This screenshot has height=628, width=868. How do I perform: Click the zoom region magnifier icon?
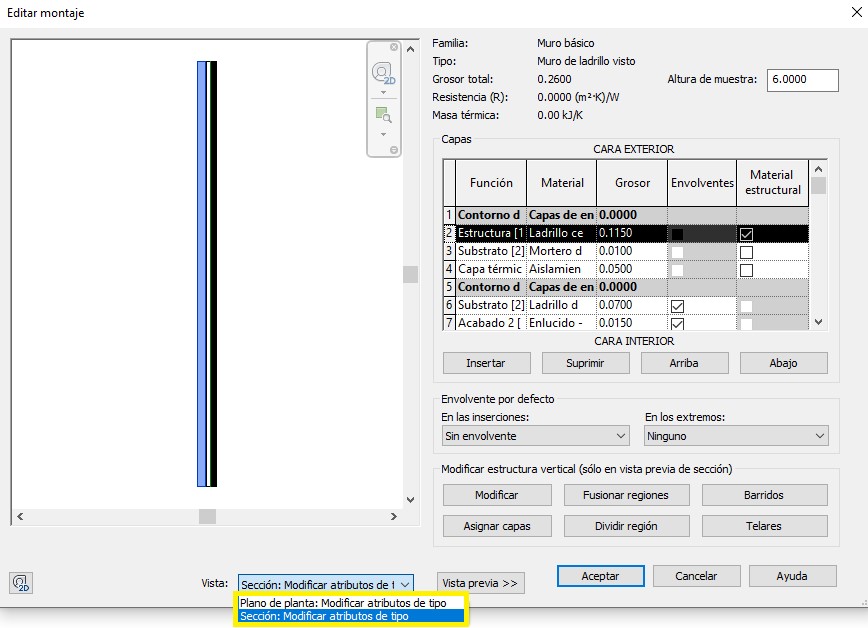tap(383, 114)
